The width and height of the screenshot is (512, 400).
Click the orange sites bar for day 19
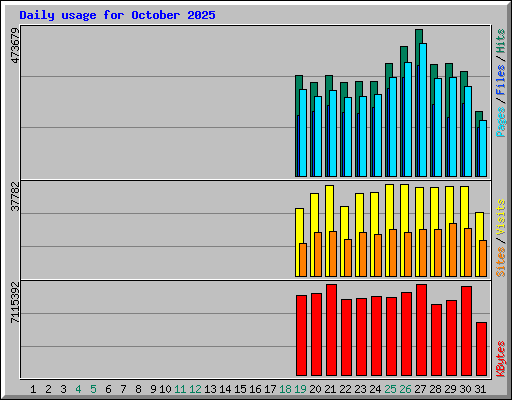point(303,260)
